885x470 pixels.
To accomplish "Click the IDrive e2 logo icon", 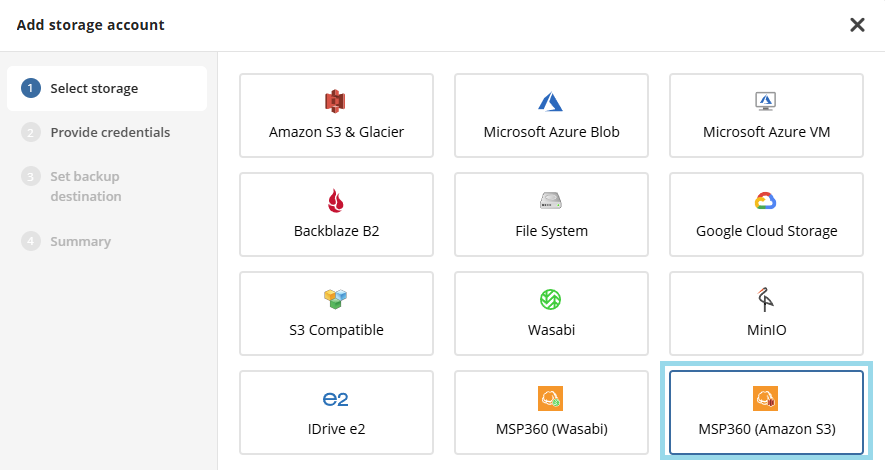I will 335,399.
